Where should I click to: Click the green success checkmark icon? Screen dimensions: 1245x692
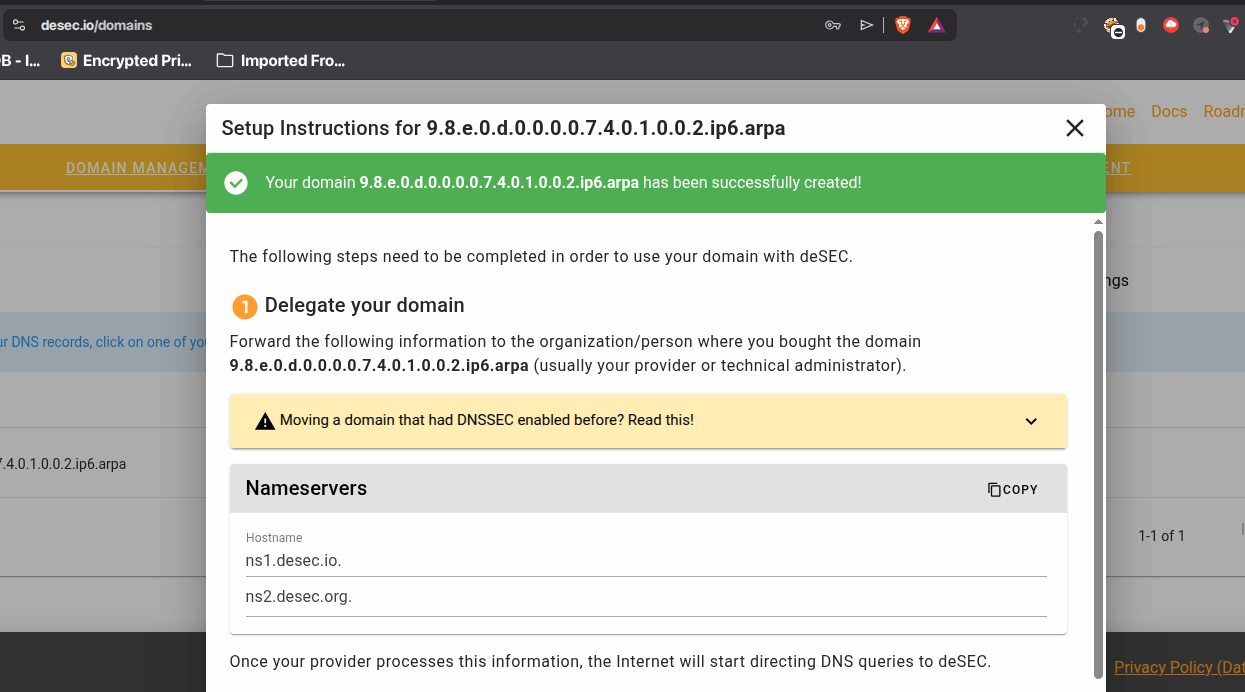236,183
